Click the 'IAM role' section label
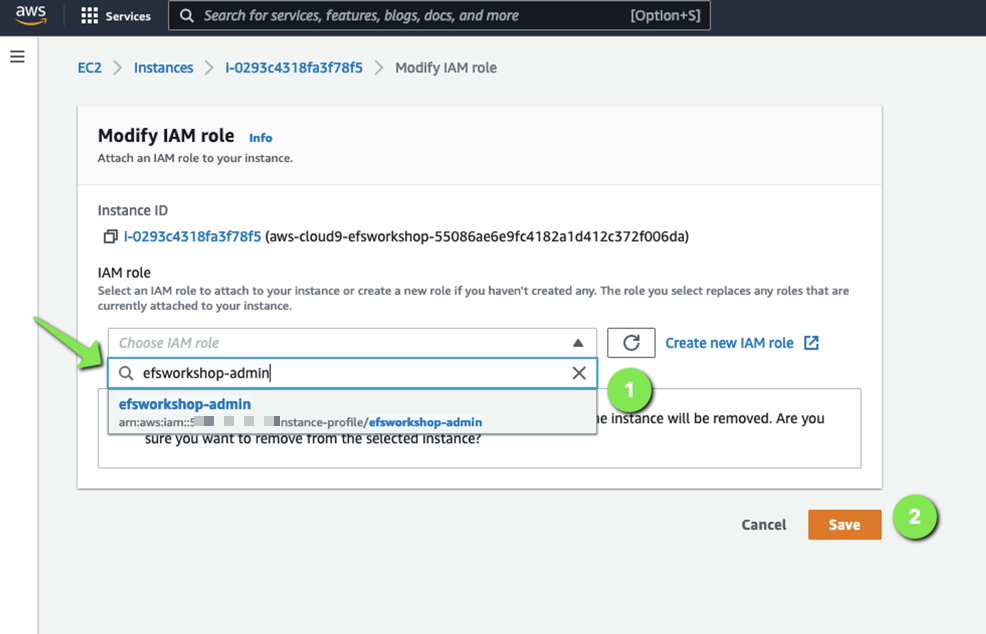Viewport: 986px width, 634px height. (x=124, y=272)
